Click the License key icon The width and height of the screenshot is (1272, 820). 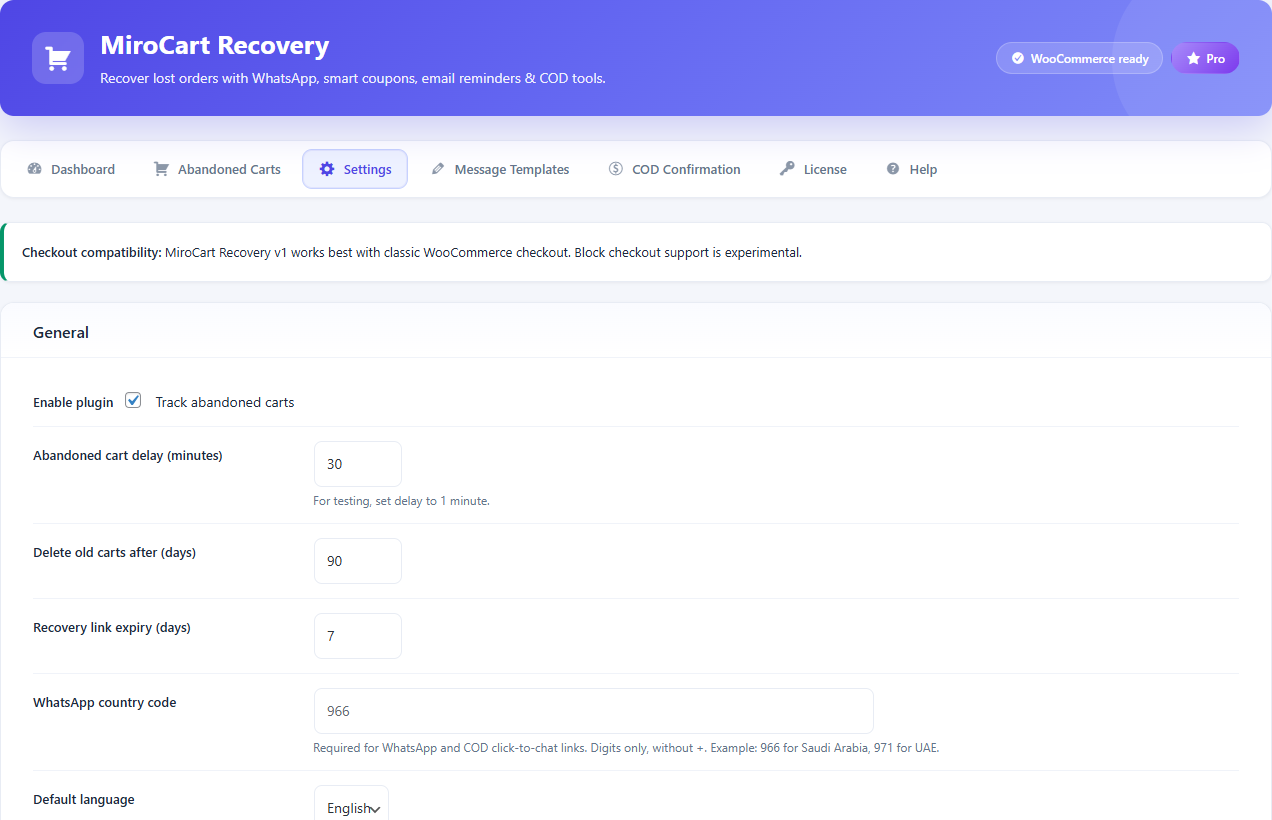[x=788, y=169]
